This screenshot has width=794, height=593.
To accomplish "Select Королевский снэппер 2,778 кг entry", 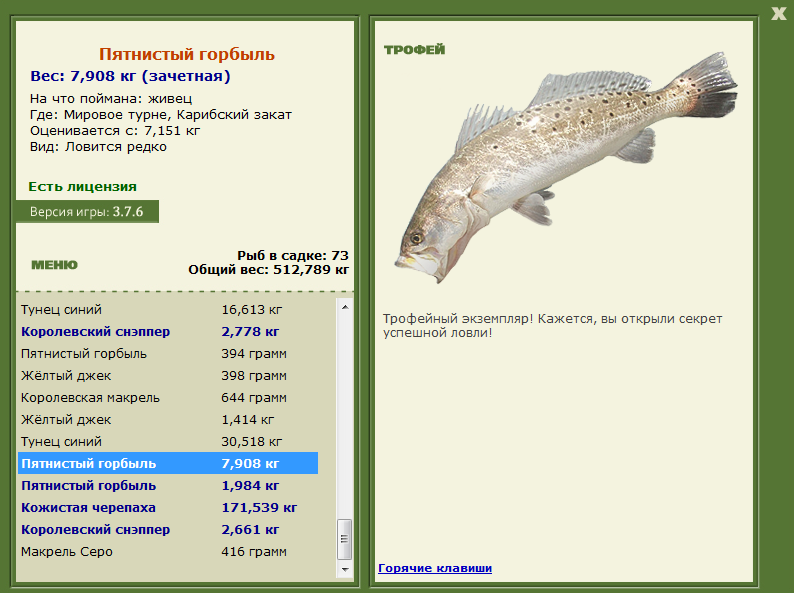I will (168, 332).
